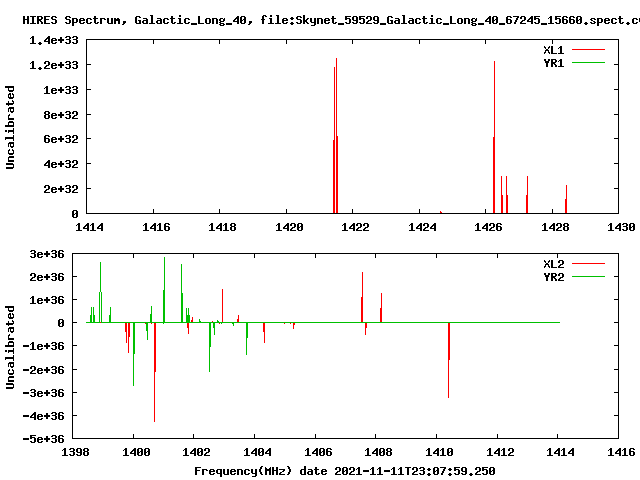The width and height of the screenshot is (640, 480).
Task: Click the 1404 frequency tick label
Action: coord(257,452)
